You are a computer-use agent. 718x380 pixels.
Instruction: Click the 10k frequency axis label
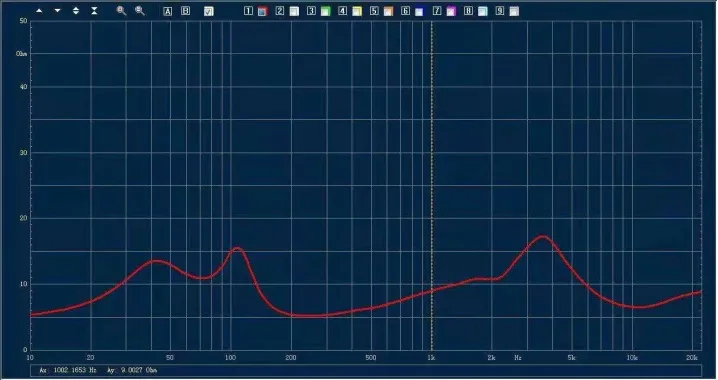[x=632, y=358]
